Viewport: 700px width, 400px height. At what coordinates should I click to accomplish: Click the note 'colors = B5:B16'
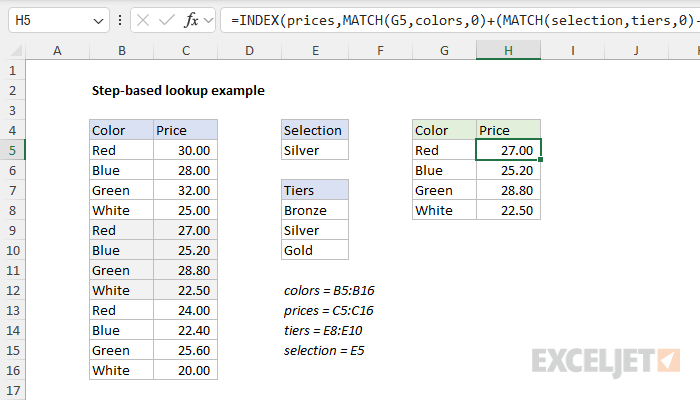(x=329, y=291)
